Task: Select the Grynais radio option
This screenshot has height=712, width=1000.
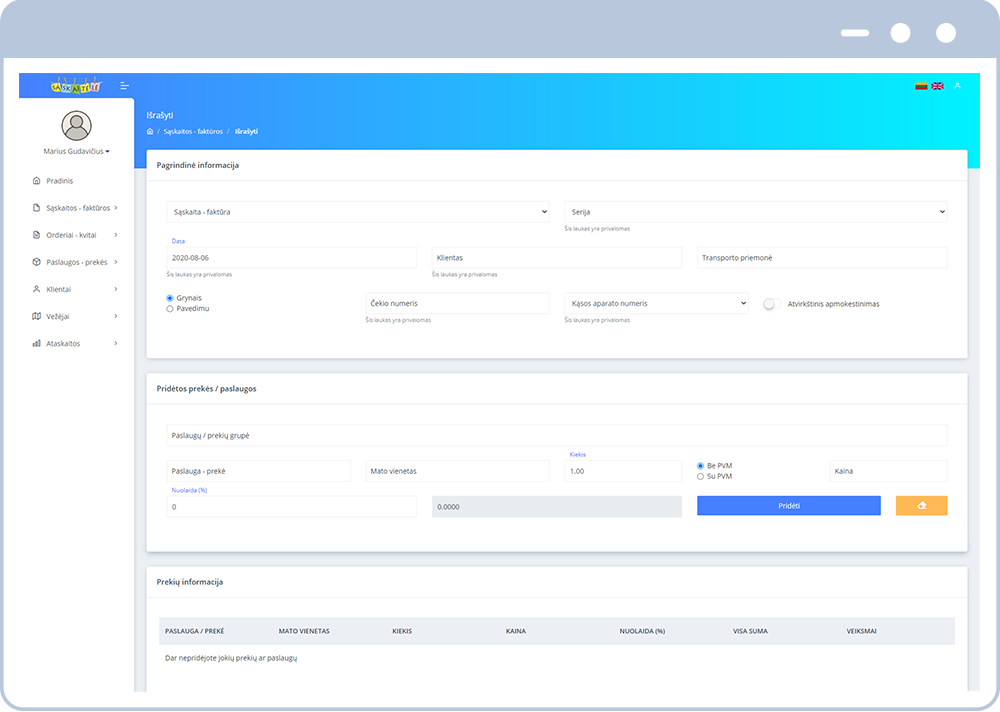Action: point(170,298)
